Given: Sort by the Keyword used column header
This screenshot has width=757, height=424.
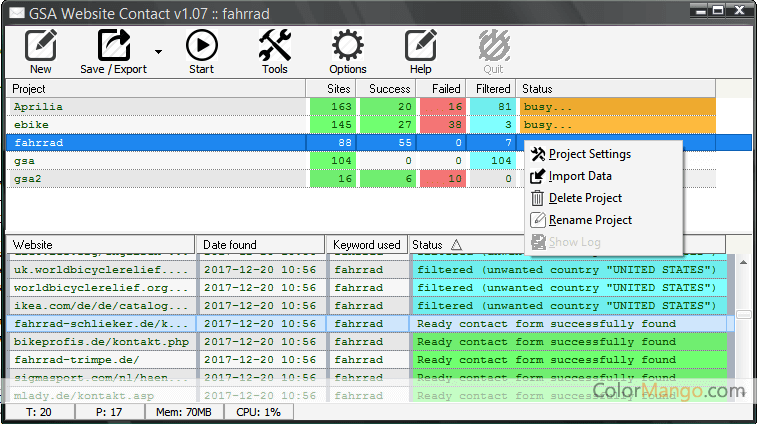Looking at the screenshot, I should click(367, 244).
